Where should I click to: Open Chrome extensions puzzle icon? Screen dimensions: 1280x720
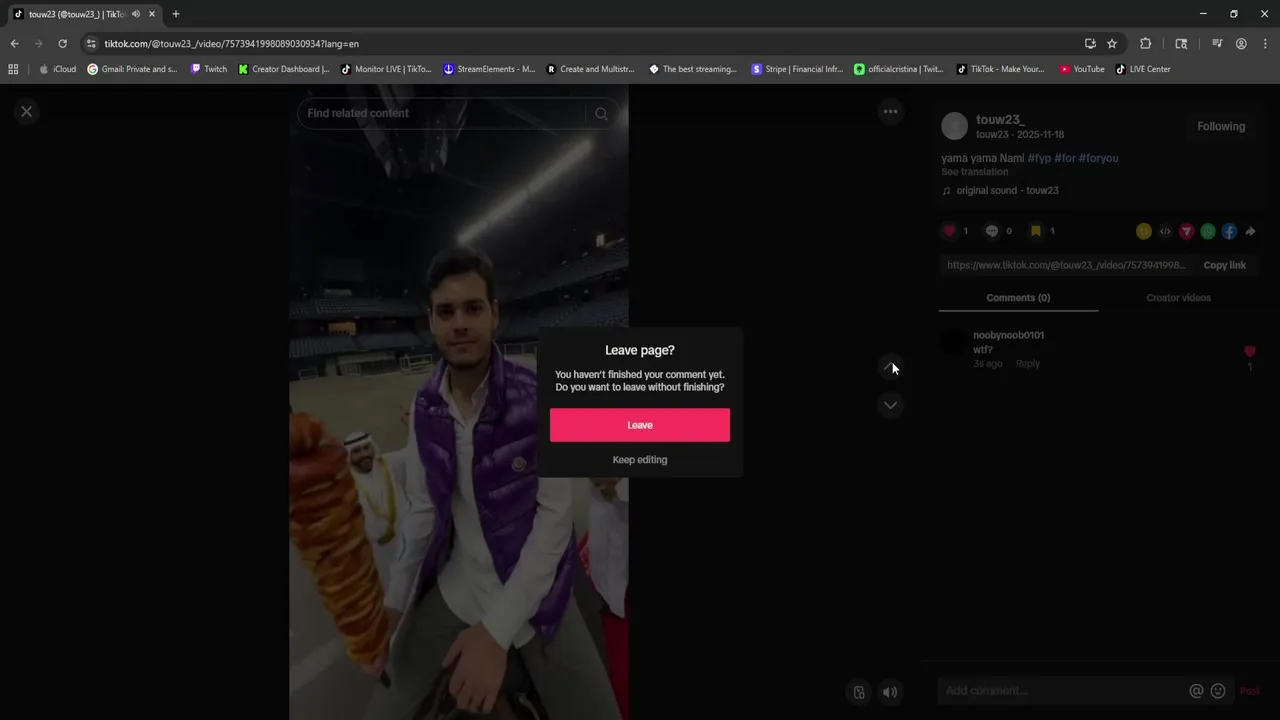click(1146, 44)
